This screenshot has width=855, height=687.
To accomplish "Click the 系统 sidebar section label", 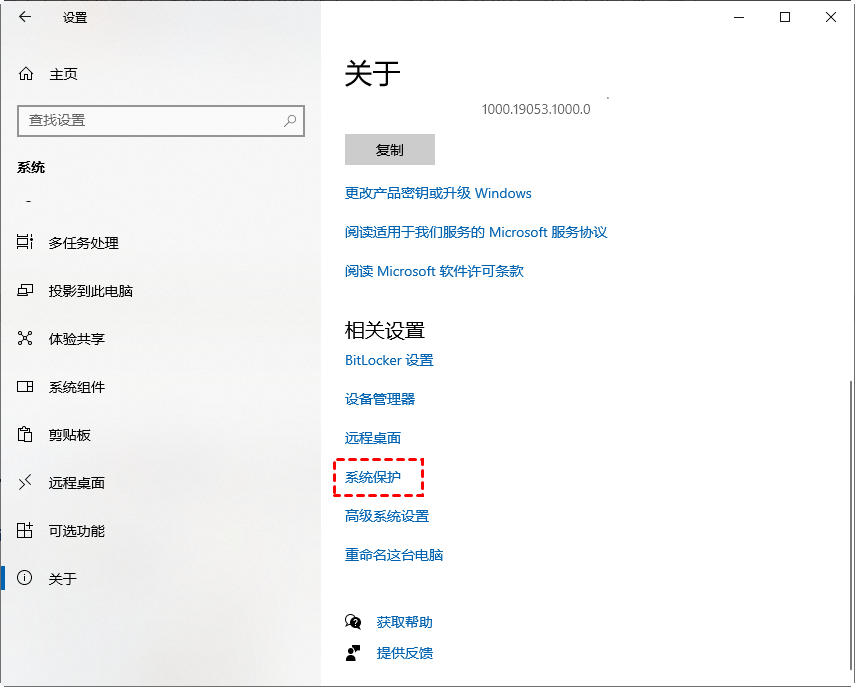I will [x=31, y=167].
